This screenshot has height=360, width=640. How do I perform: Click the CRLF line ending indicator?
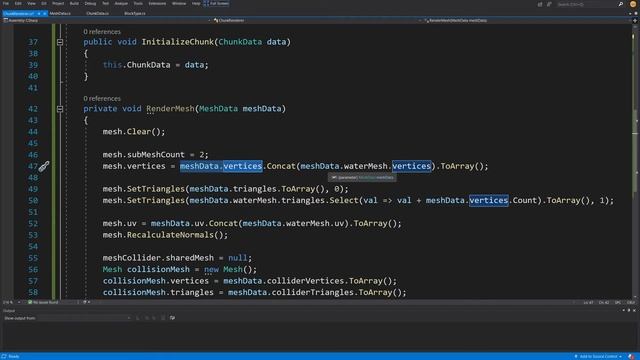(x=631, y=302)
